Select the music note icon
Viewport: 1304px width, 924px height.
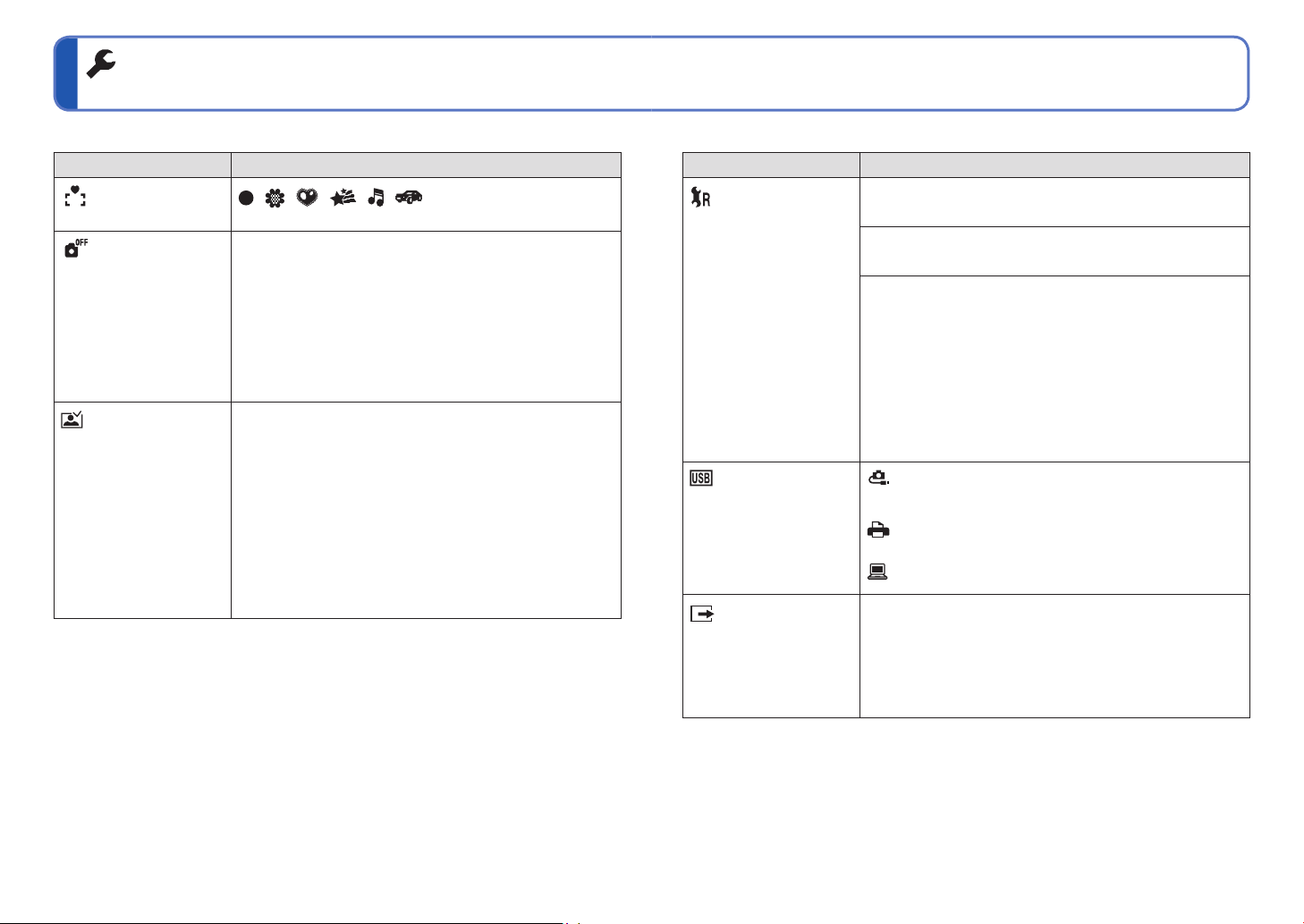click(377, 199)
